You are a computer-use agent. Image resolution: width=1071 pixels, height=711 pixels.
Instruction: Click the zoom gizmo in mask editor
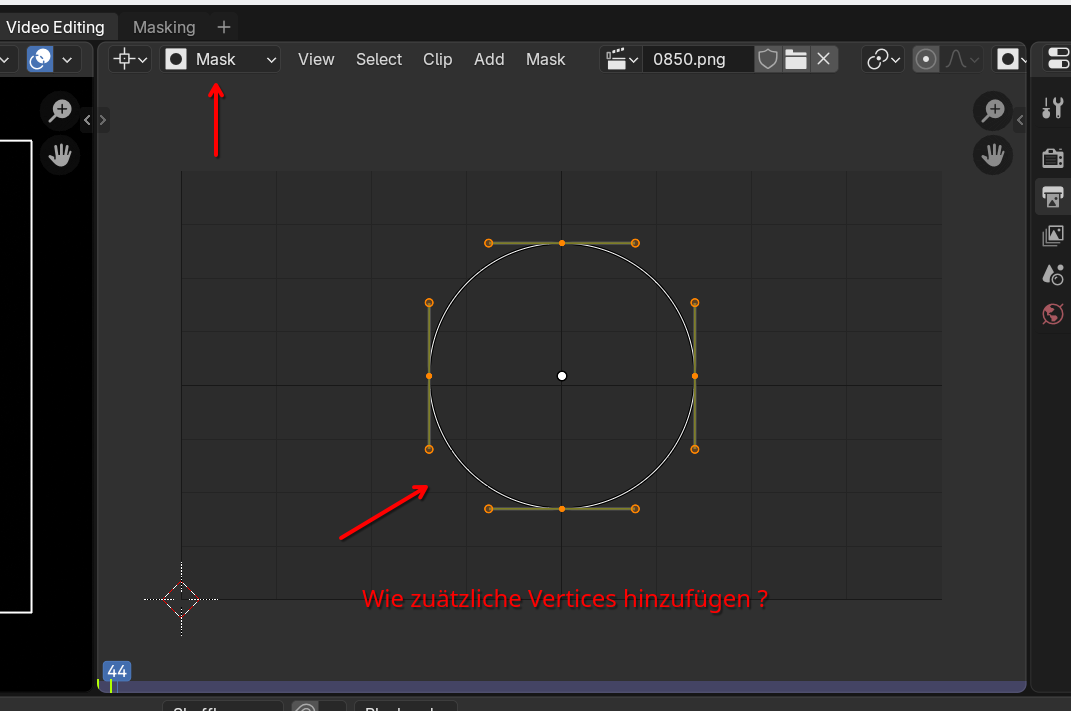[992, 111]
